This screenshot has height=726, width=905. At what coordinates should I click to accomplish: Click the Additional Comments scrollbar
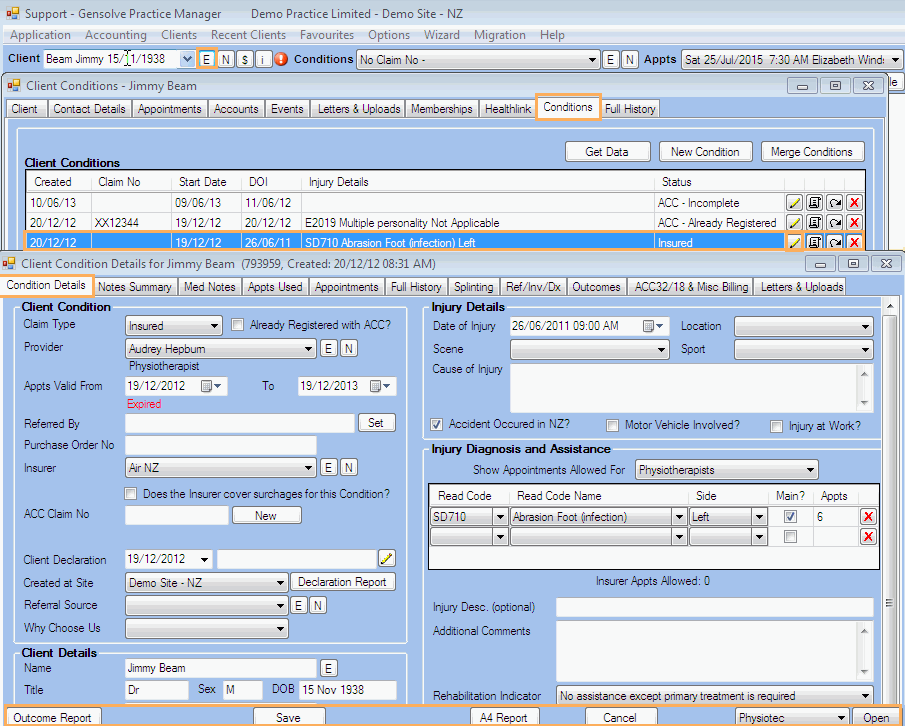pos(864,651)
